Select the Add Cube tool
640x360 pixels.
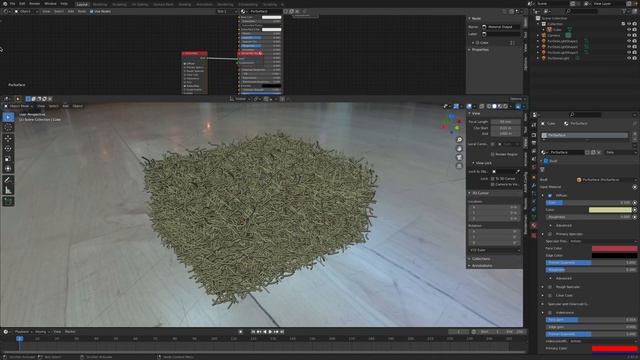pyautogui.click(x=8, y=201)
